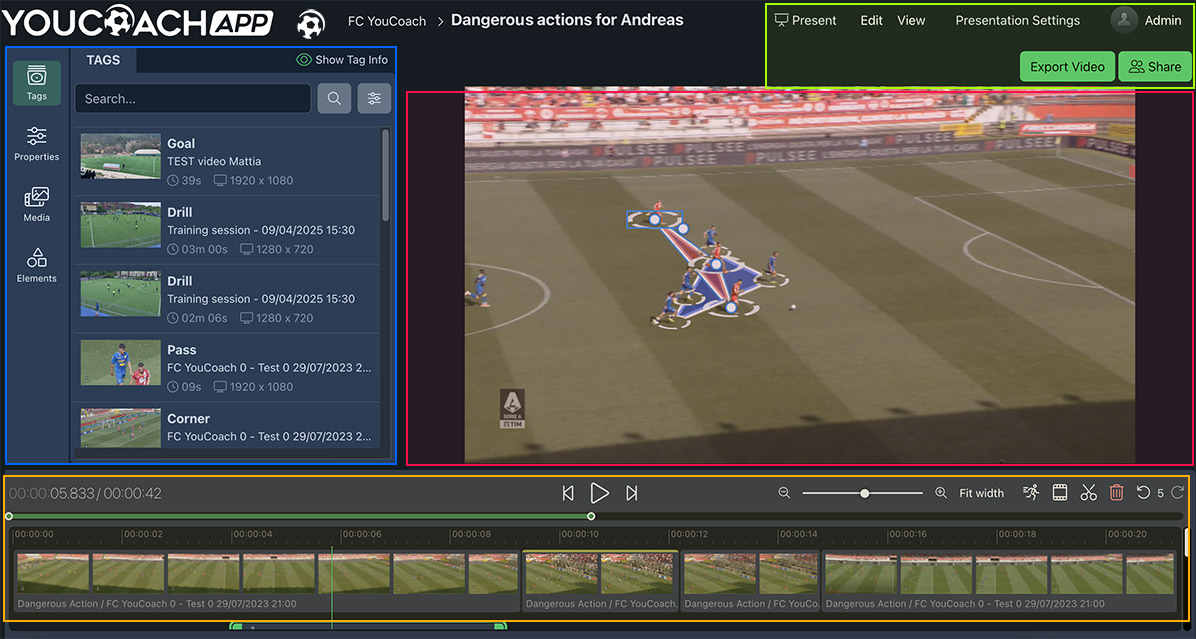The image size is (1196, 639).
Task: Play the video
Action: click(x=600, y=493)
